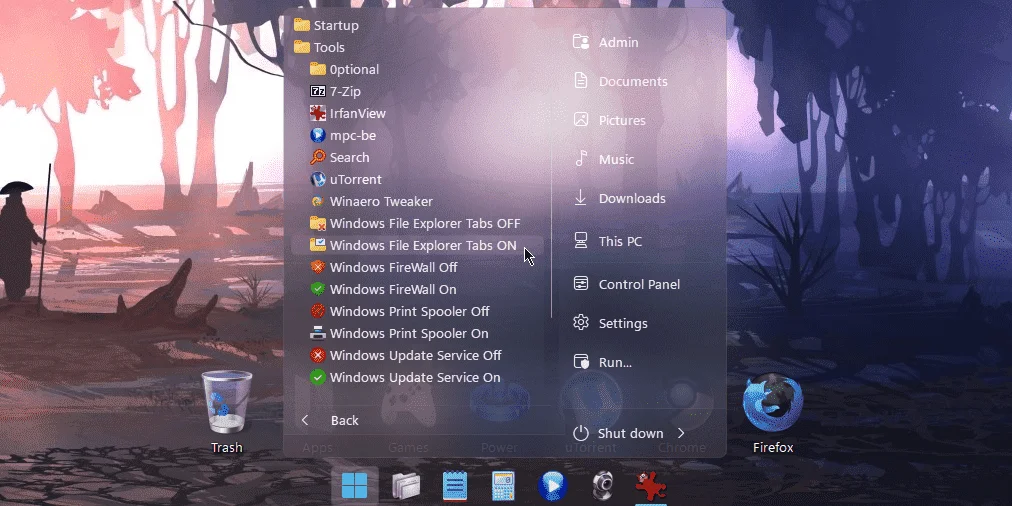Viewport: 1012px width, 506px height.
Task: Open Pictures from the right pane
Action: click(609, 120)
